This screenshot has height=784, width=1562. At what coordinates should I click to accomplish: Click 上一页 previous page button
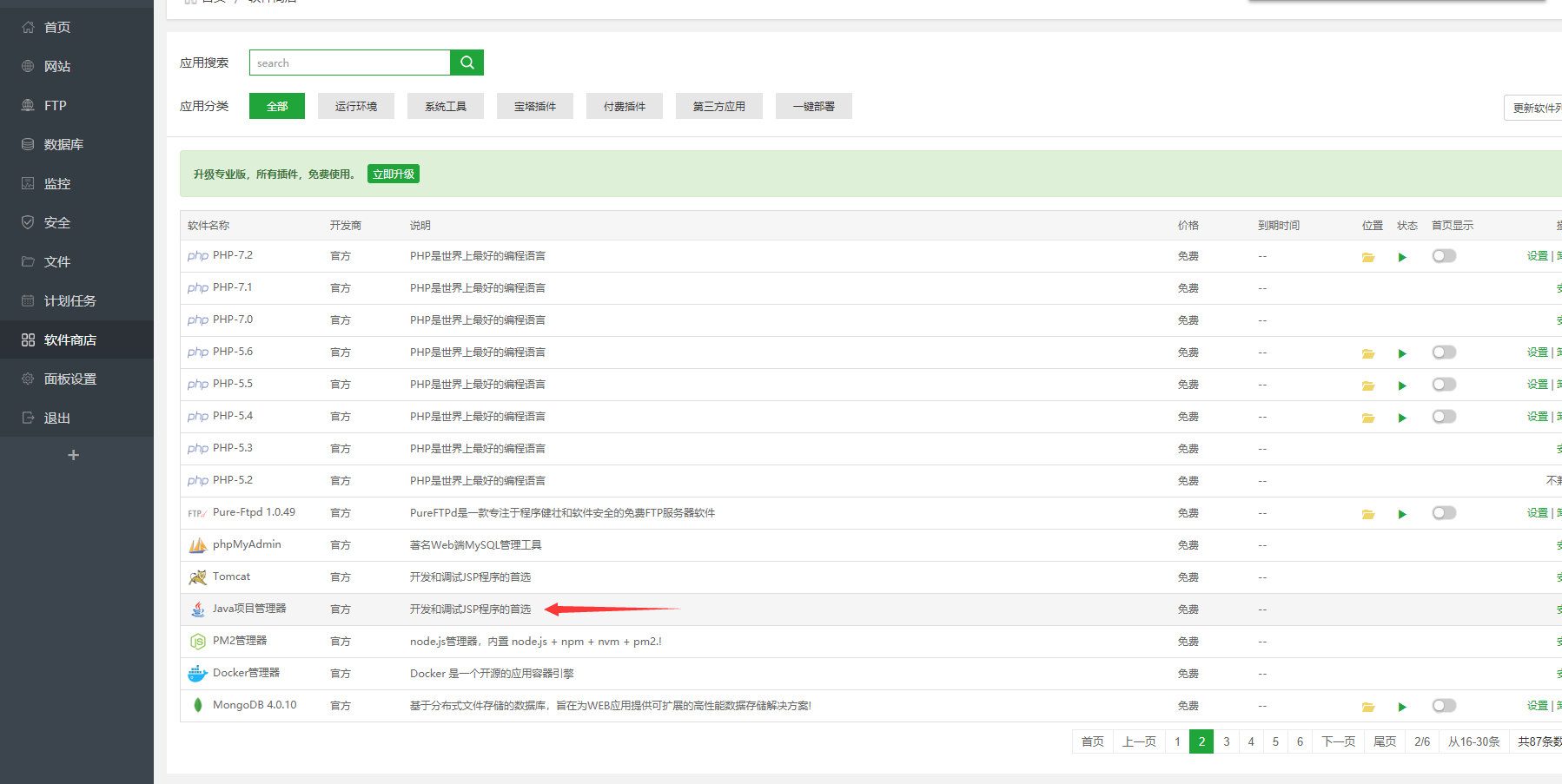[x=1140, y=741]
